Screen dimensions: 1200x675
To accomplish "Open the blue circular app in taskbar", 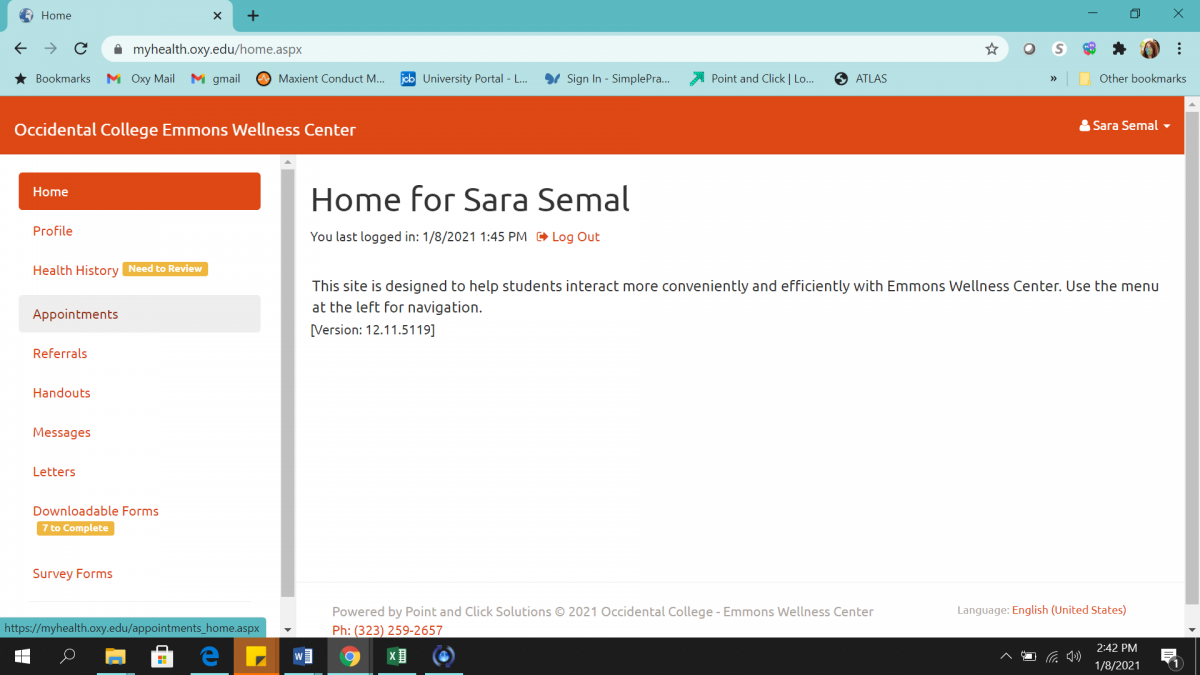I will tap(444, 657).
